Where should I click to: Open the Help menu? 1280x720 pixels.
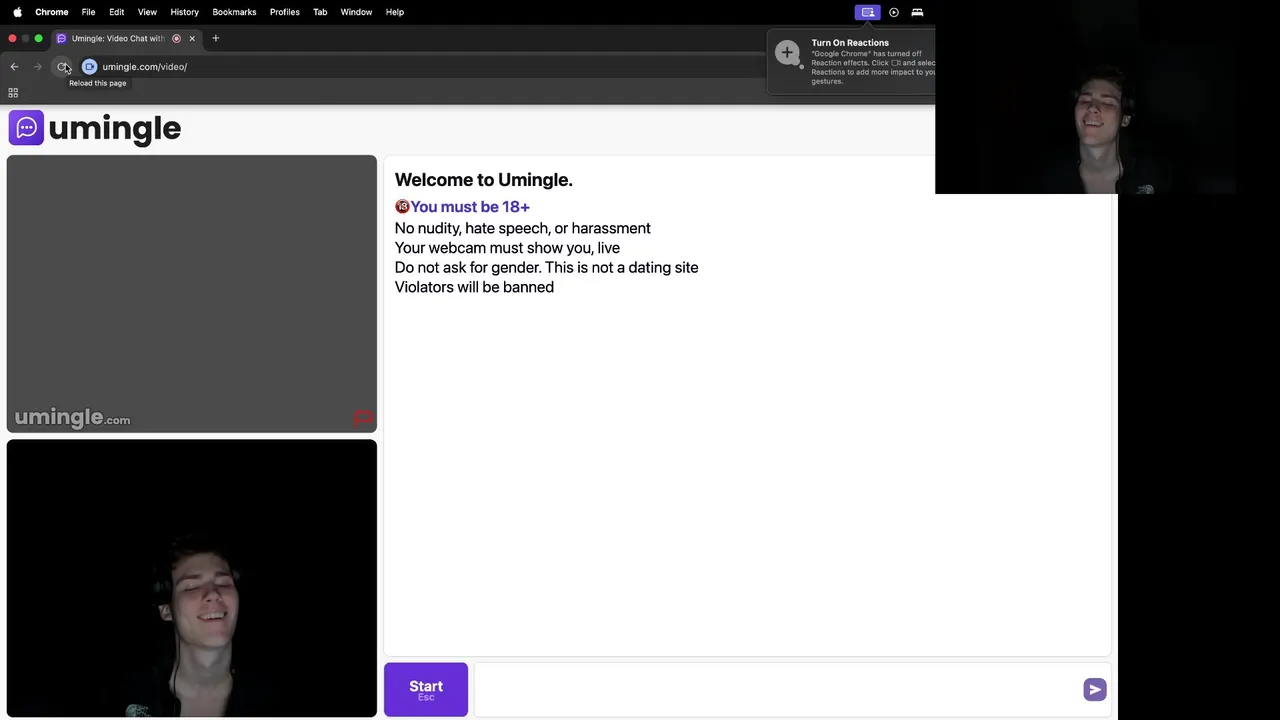(395, 12)
